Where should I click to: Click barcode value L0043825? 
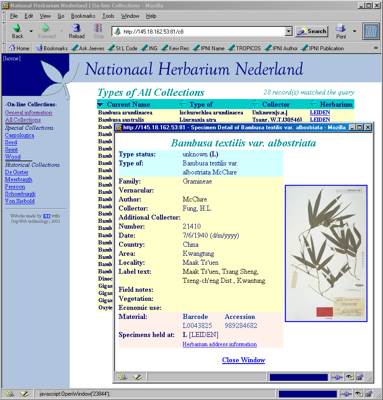[x=197, y=326]
